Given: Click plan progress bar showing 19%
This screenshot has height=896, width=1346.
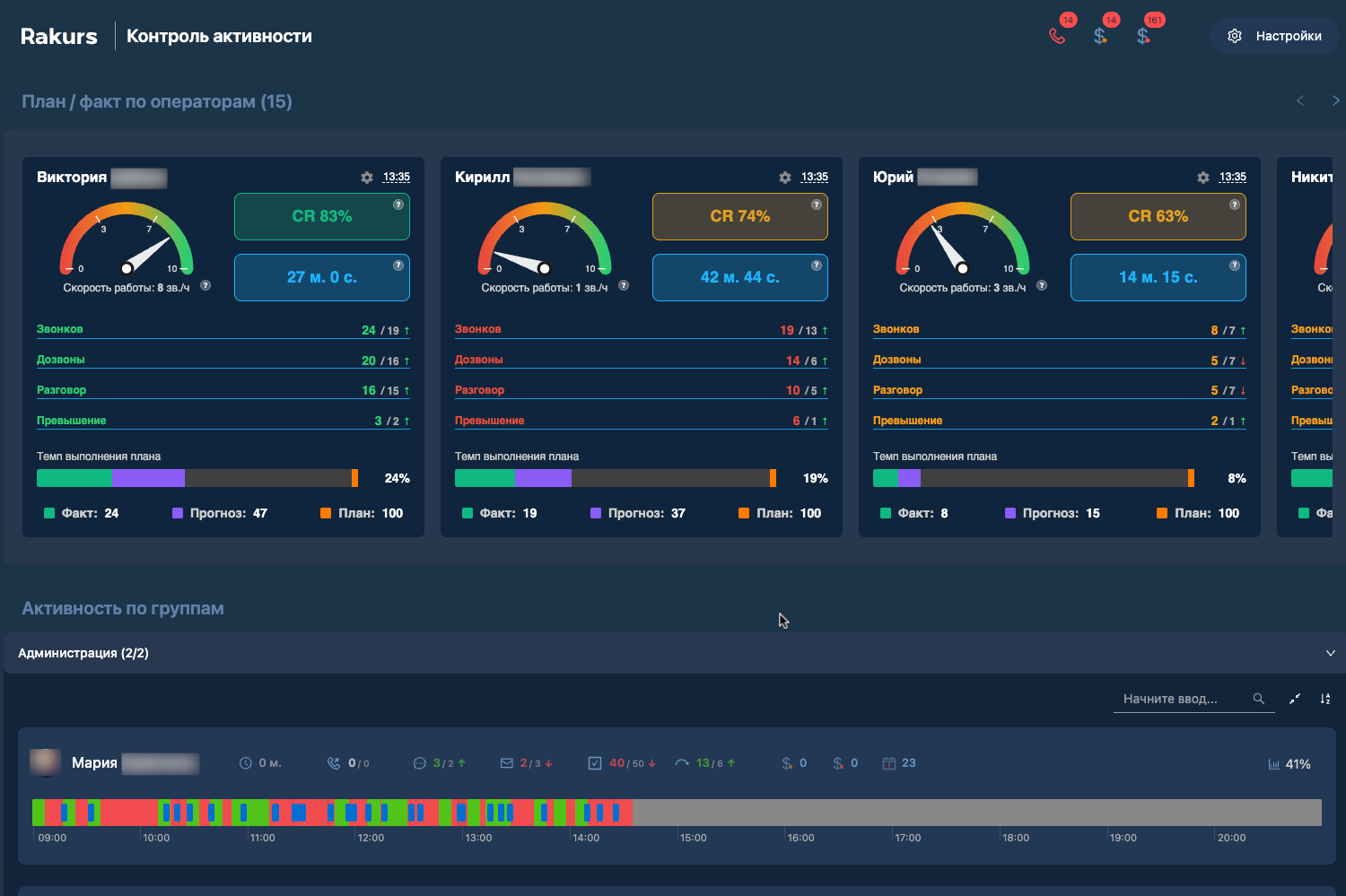Looking at the screenshot, I should tap(616, 478).
